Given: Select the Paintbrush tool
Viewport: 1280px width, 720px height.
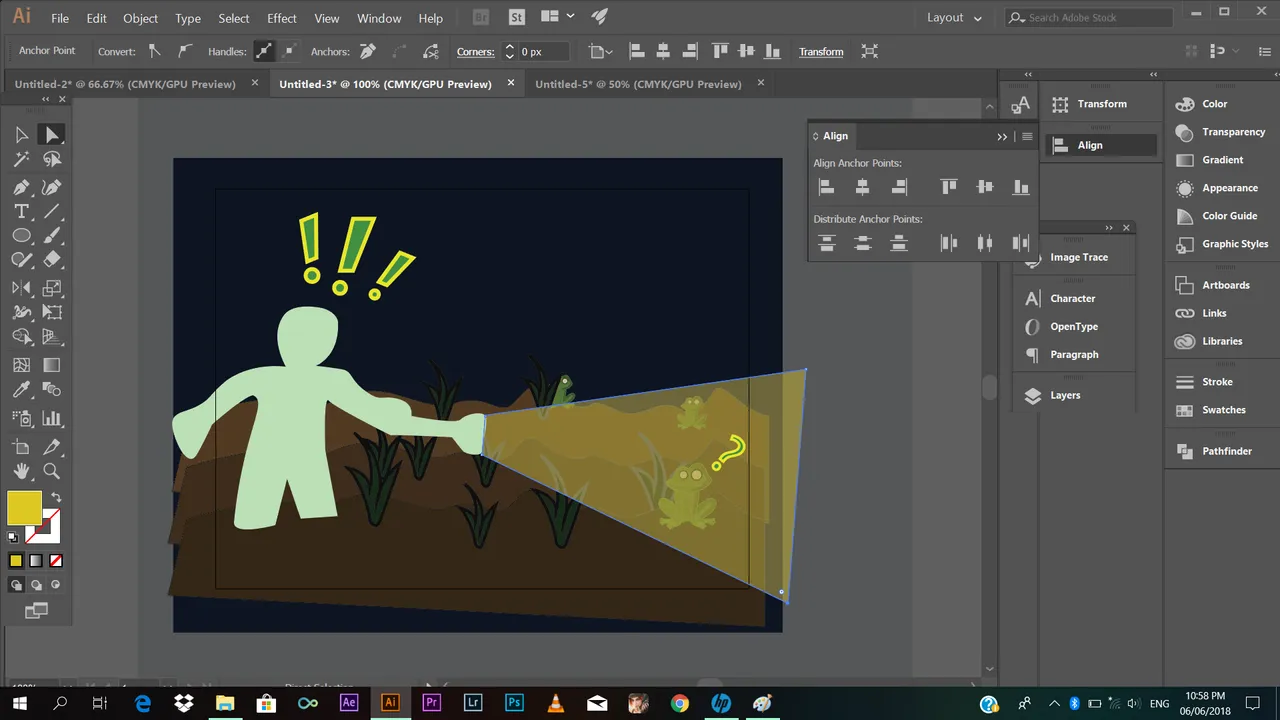Looking at the screenshot, I should coord(52,235).
